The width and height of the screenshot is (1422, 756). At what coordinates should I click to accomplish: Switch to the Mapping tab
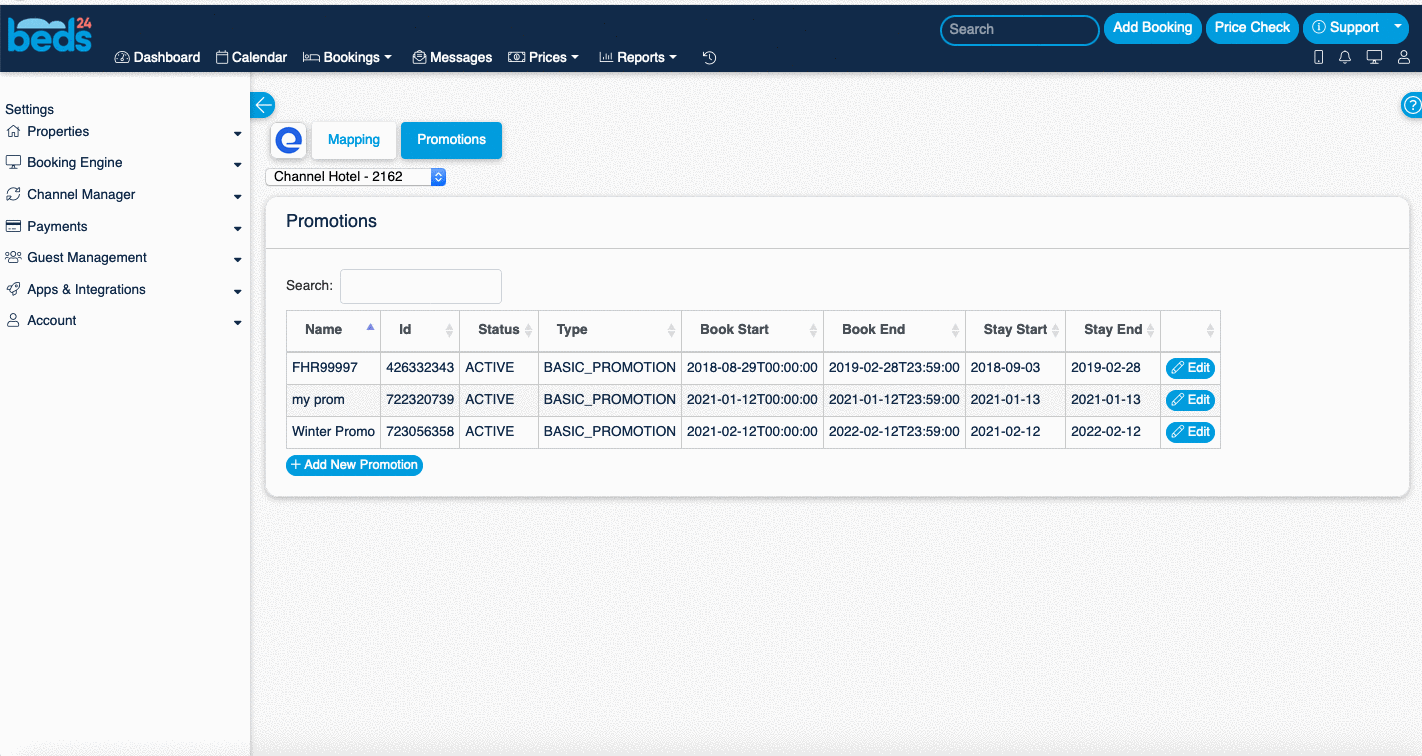coord(354,140)
